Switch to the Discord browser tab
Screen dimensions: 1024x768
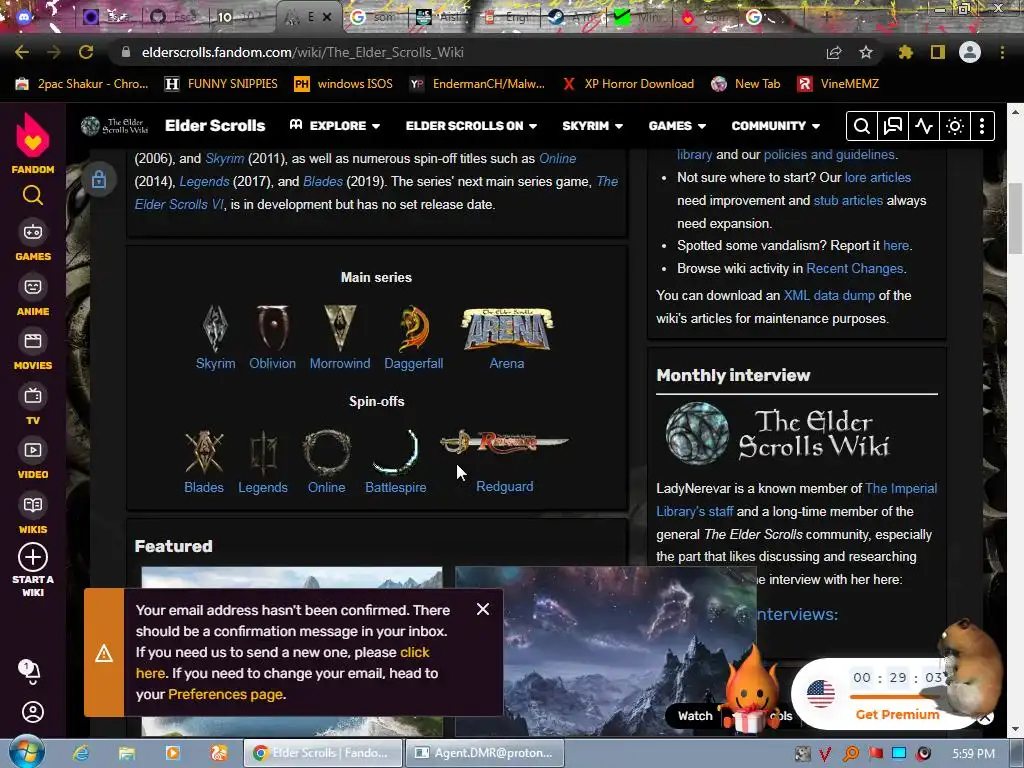(x=24, y=17)
